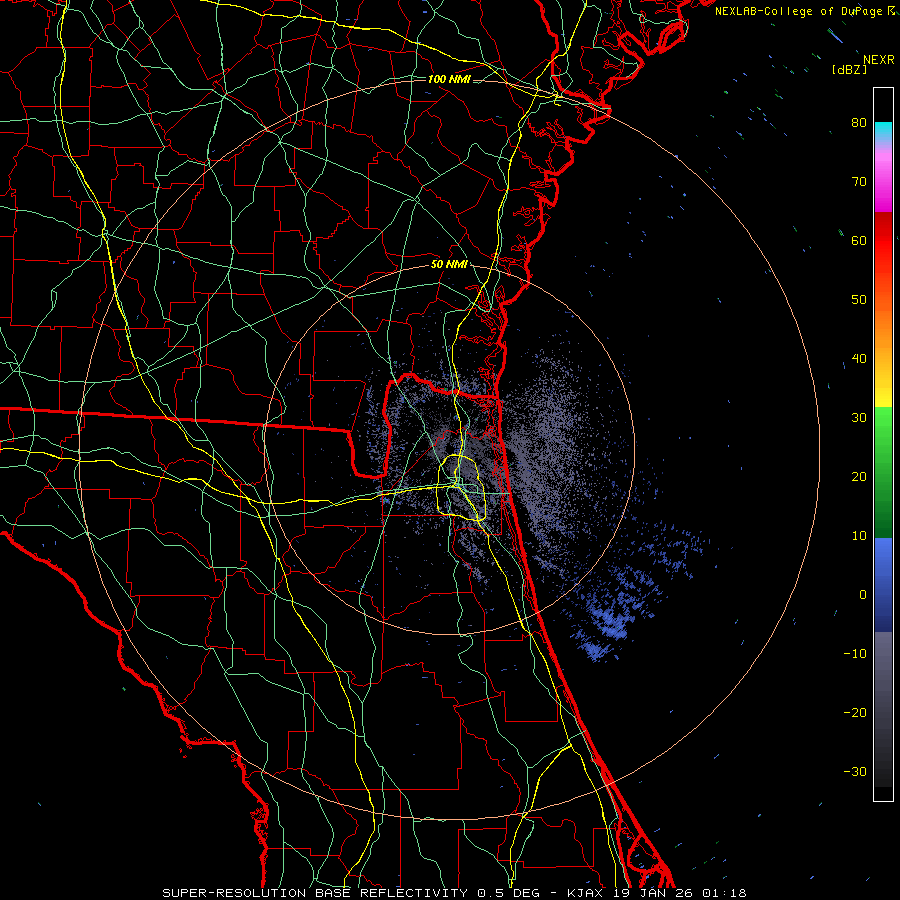The width and height of the screenshot is (900, 900).
Task: Click the 50 value on the dBZ scale
Action: (x=859, y=300)
